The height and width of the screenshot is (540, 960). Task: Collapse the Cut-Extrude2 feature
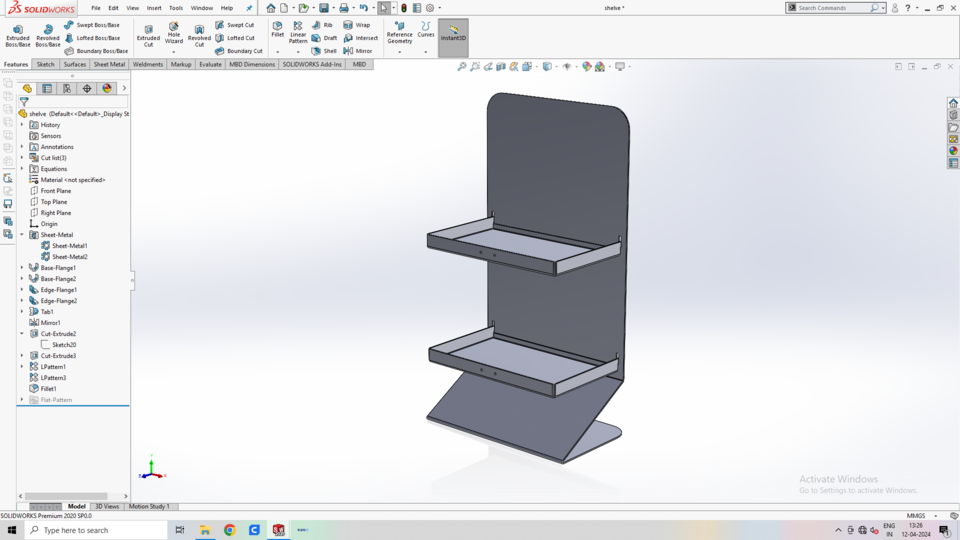[22, 334]
